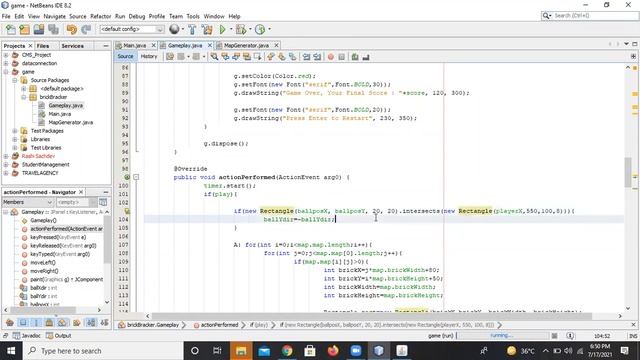Click the Uncomment icon in the editor toolbar
This screenshot has width=640, height=360.
[x=366, y=57]
